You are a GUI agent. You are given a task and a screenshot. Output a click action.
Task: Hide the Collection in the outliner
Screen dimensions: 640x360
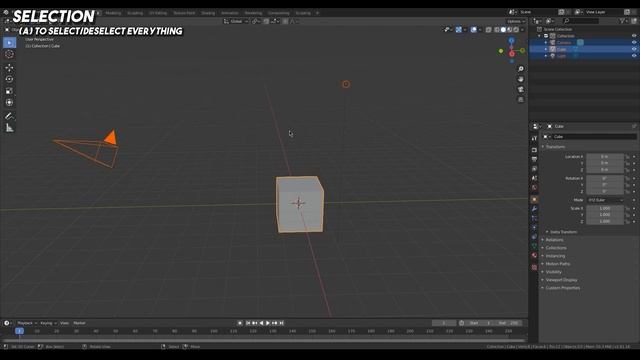pos(634,36)
